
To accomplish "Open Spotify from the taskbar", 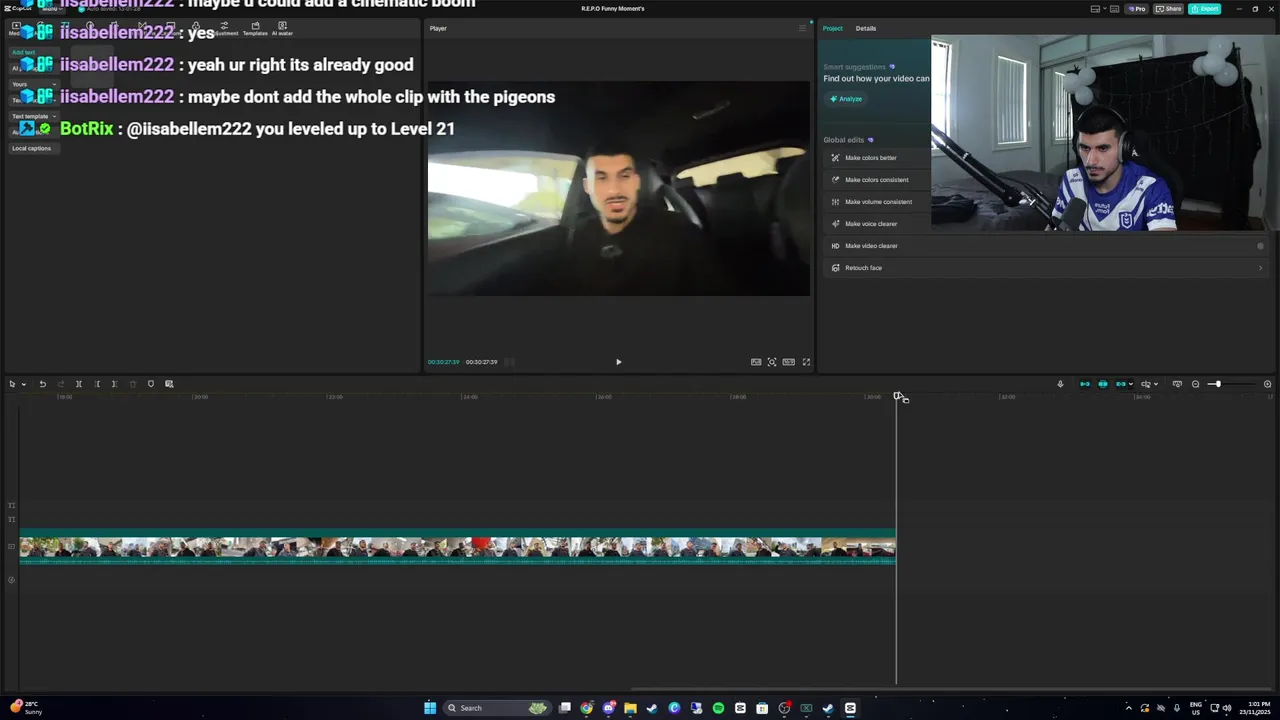I will click(x=718, y=708).
